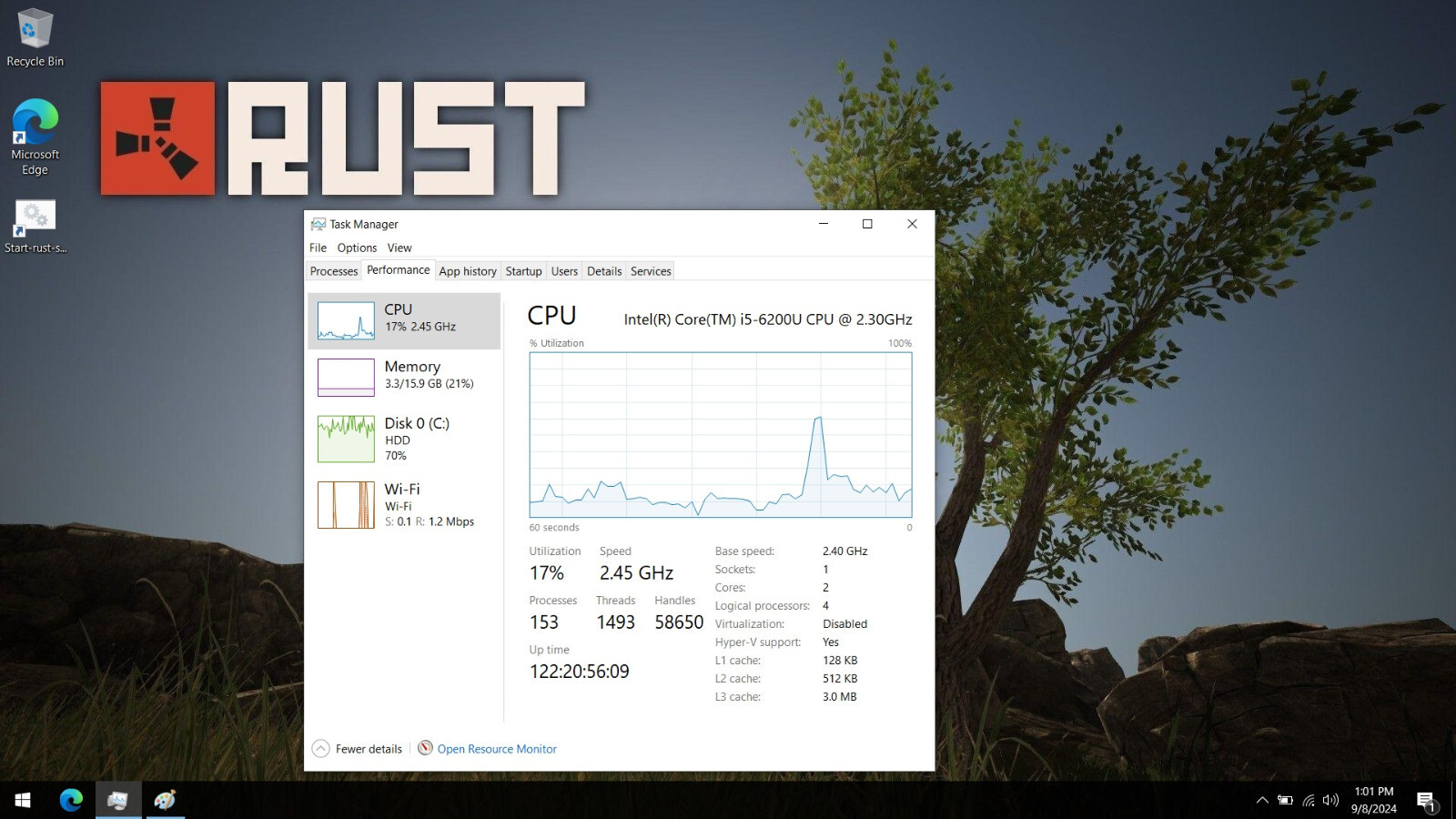
Task: Select the Memory item in the sidebar
Action: coord(404,378)
